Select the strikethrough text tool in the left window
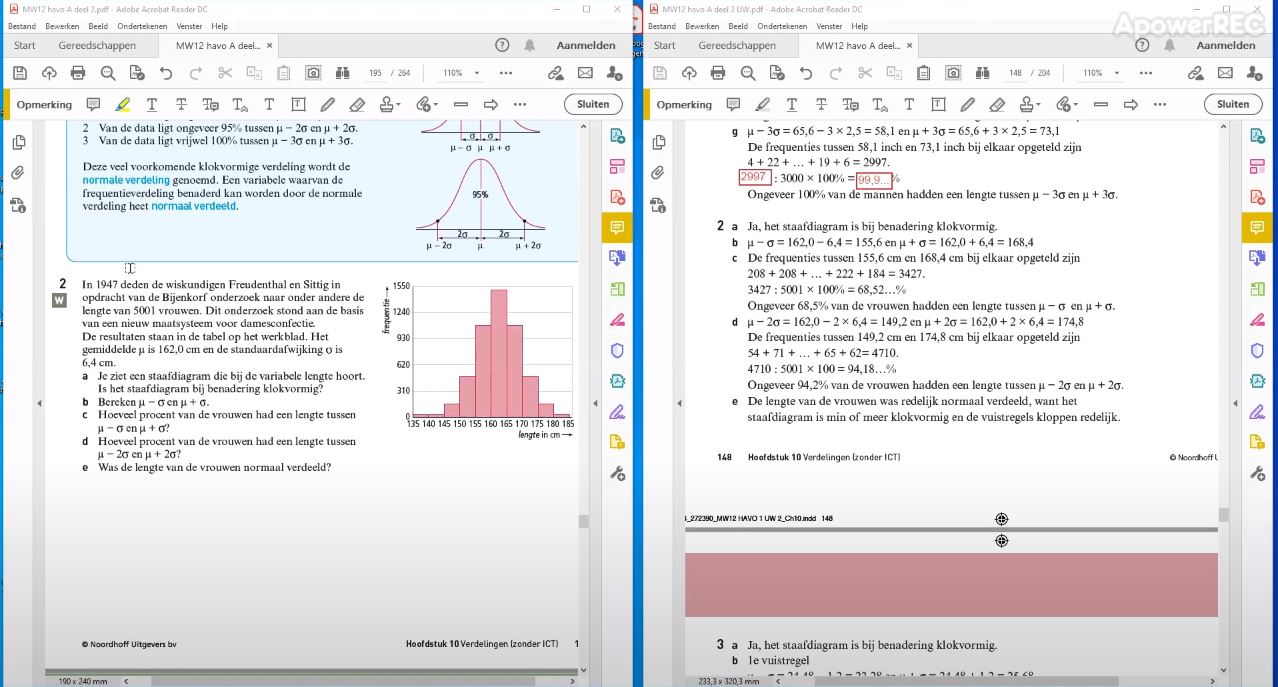The image size is (1278, 687). coord(181,104)
